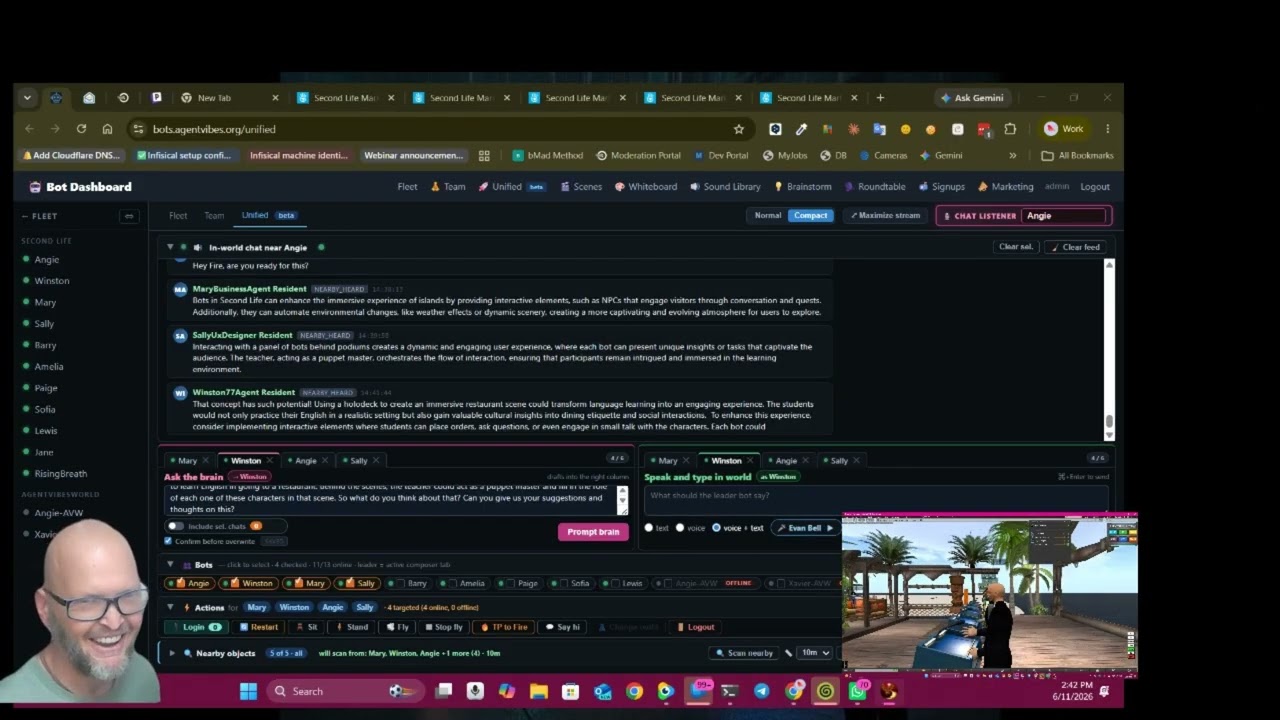Mute the in-world chat speaker icon
This screenshot has width=1280, height=720.
click(x=198, y=247)
